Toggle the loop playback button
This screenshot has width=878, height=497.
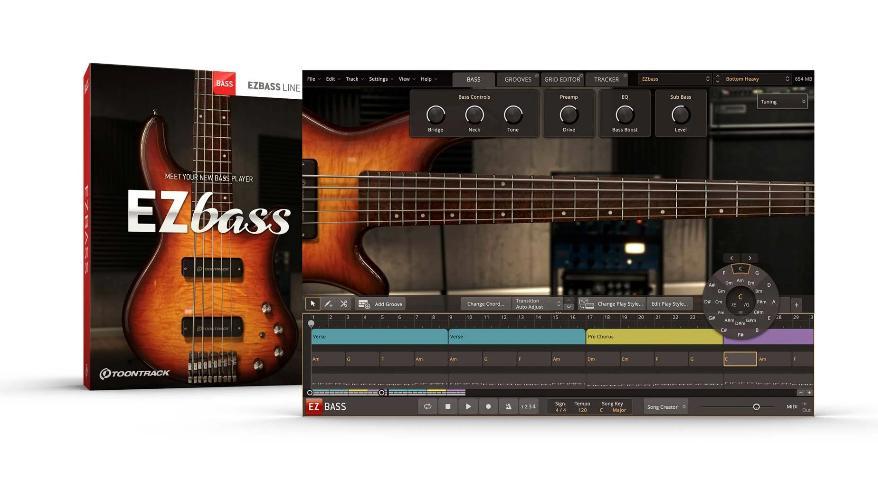tap(427, 407)
